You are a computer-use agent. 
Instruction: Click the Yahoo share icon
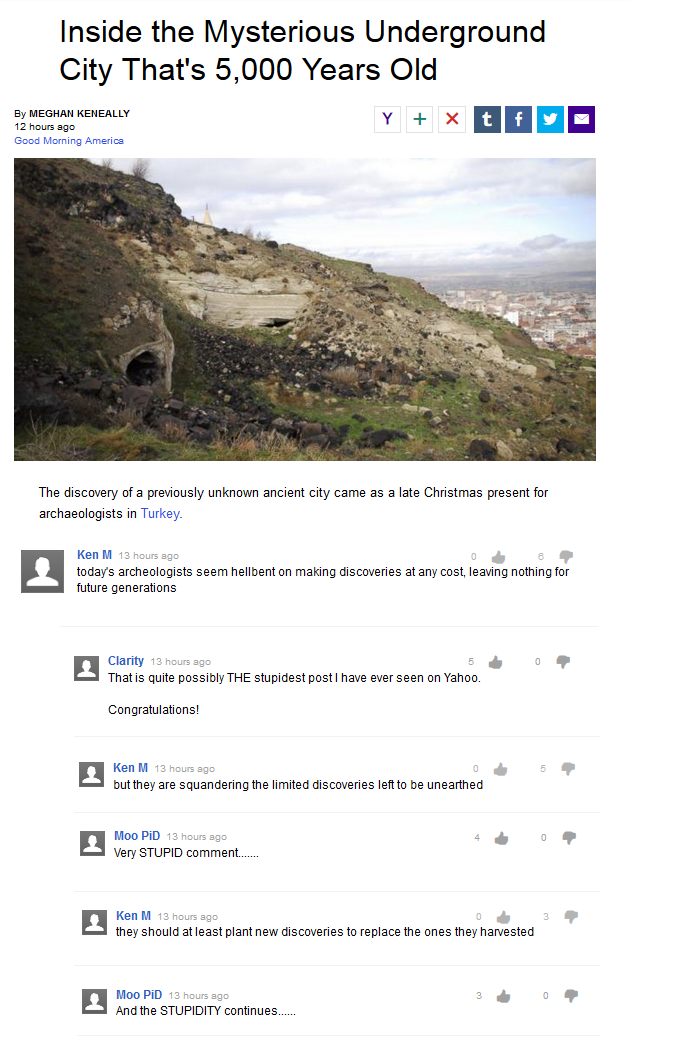coord(388,119)
